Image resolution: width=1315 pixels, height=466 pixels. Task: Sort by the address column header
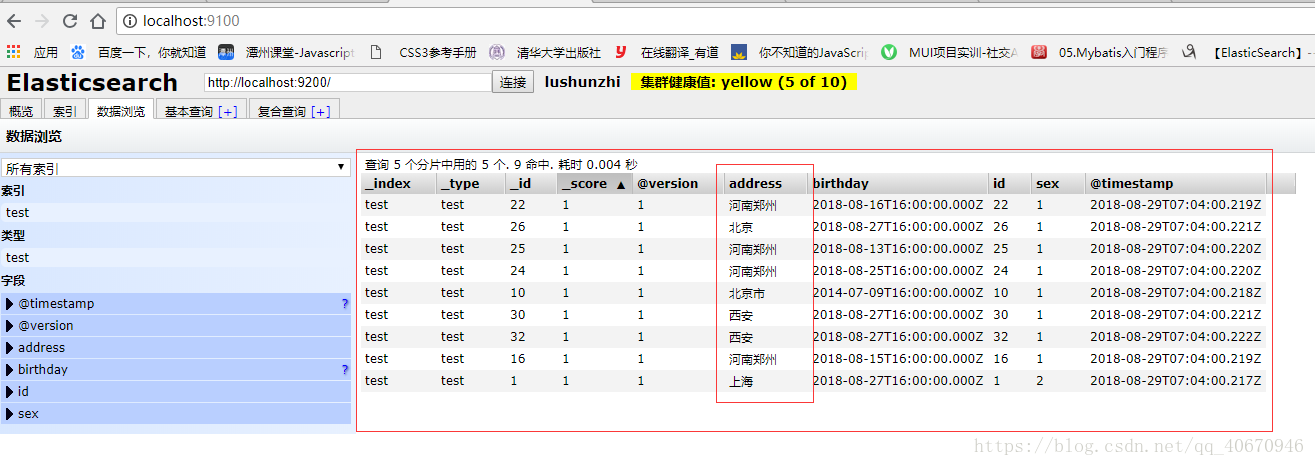(766, 183)
